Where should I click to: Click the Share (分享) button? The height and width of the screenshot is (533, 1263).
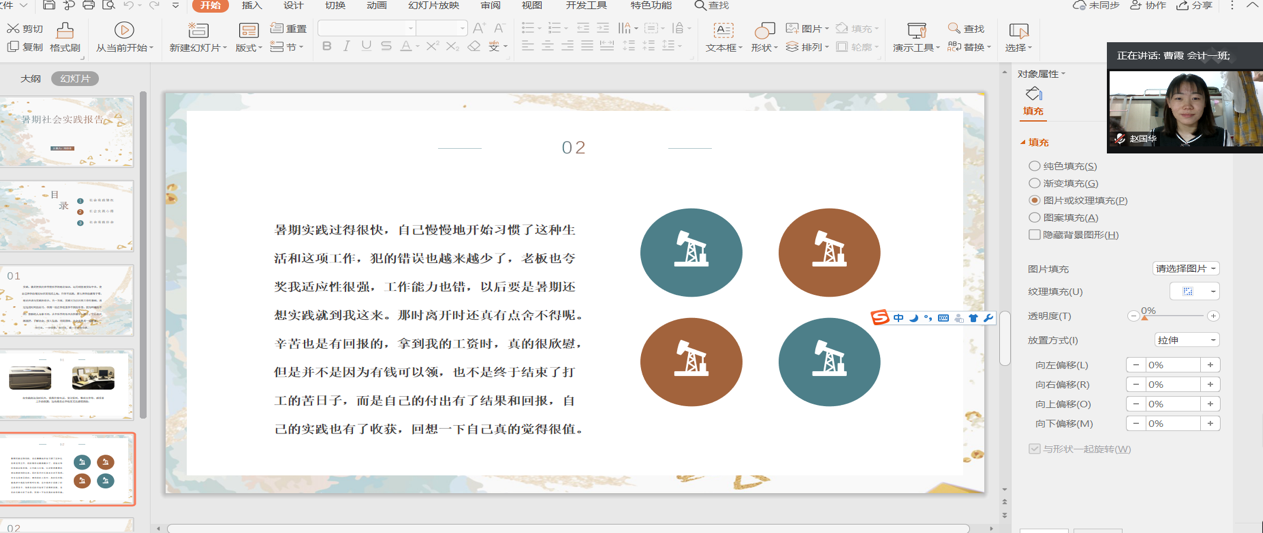pos(1195,6)
